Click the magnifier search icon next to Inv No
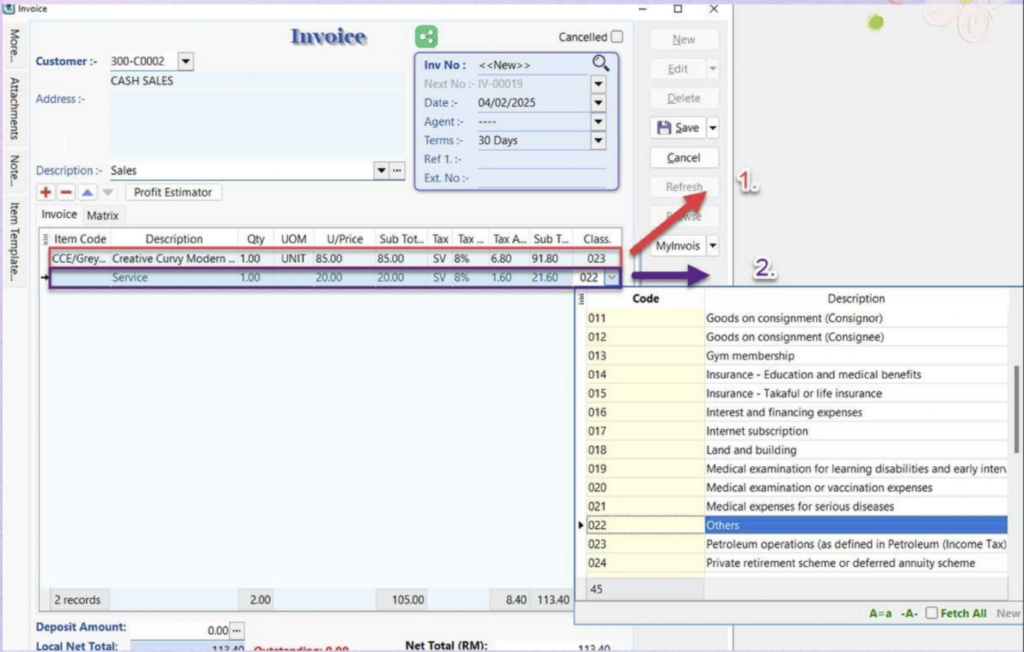Viewport: 1024px width, 652px height. pos(600,63)
